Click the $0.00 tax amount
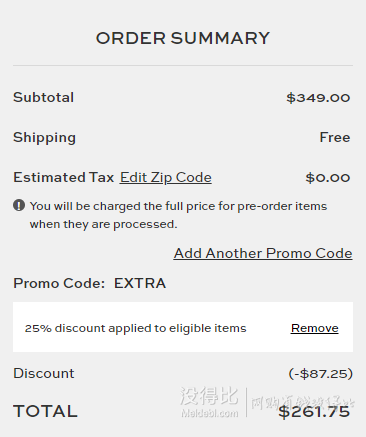This screenshot has width=366, height=437. [328, 178]
